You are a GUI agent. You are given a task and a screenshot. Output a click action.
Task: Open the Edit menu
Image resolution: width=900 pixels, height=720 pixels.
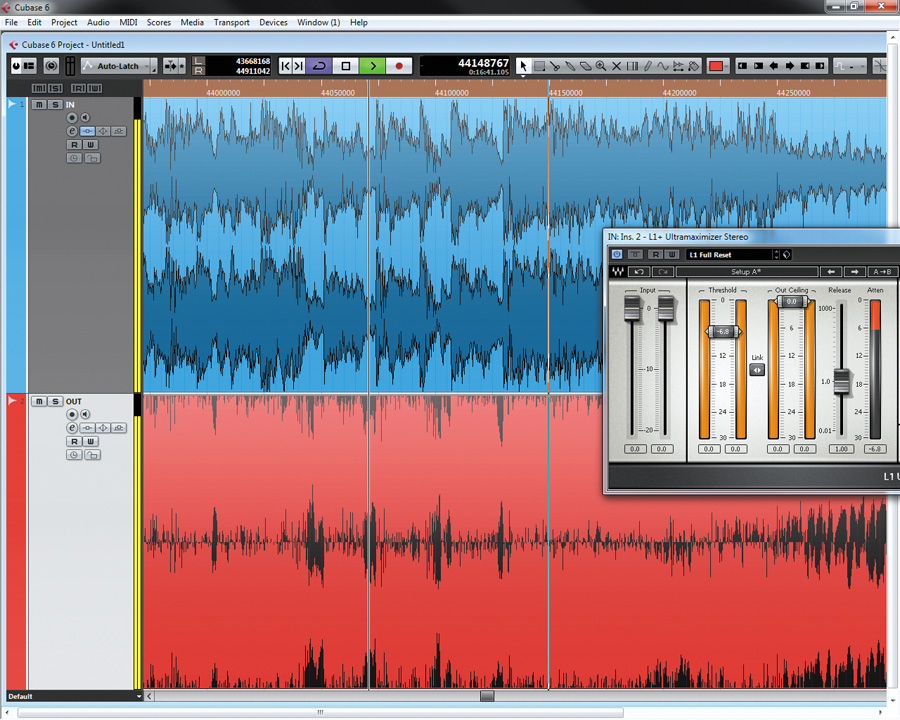pyautogui.click(x=34, y=22)
